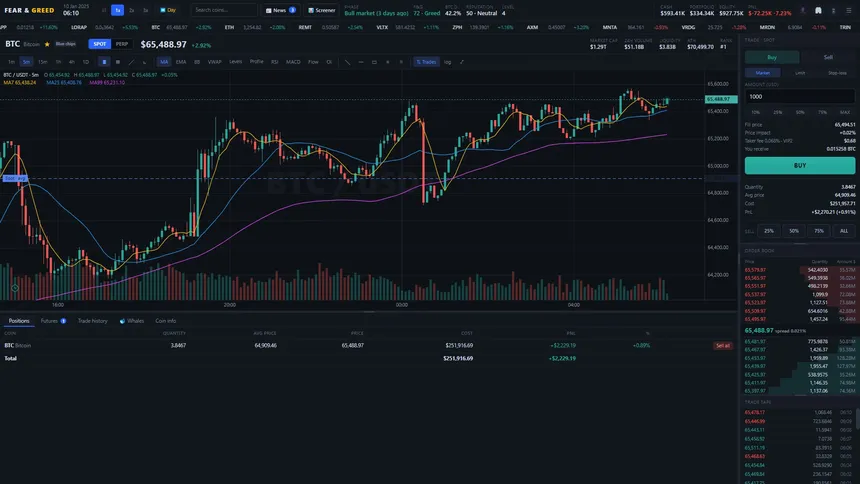860x484 pixels.
Task: Choose Limit order type
Action: (800, 73)
